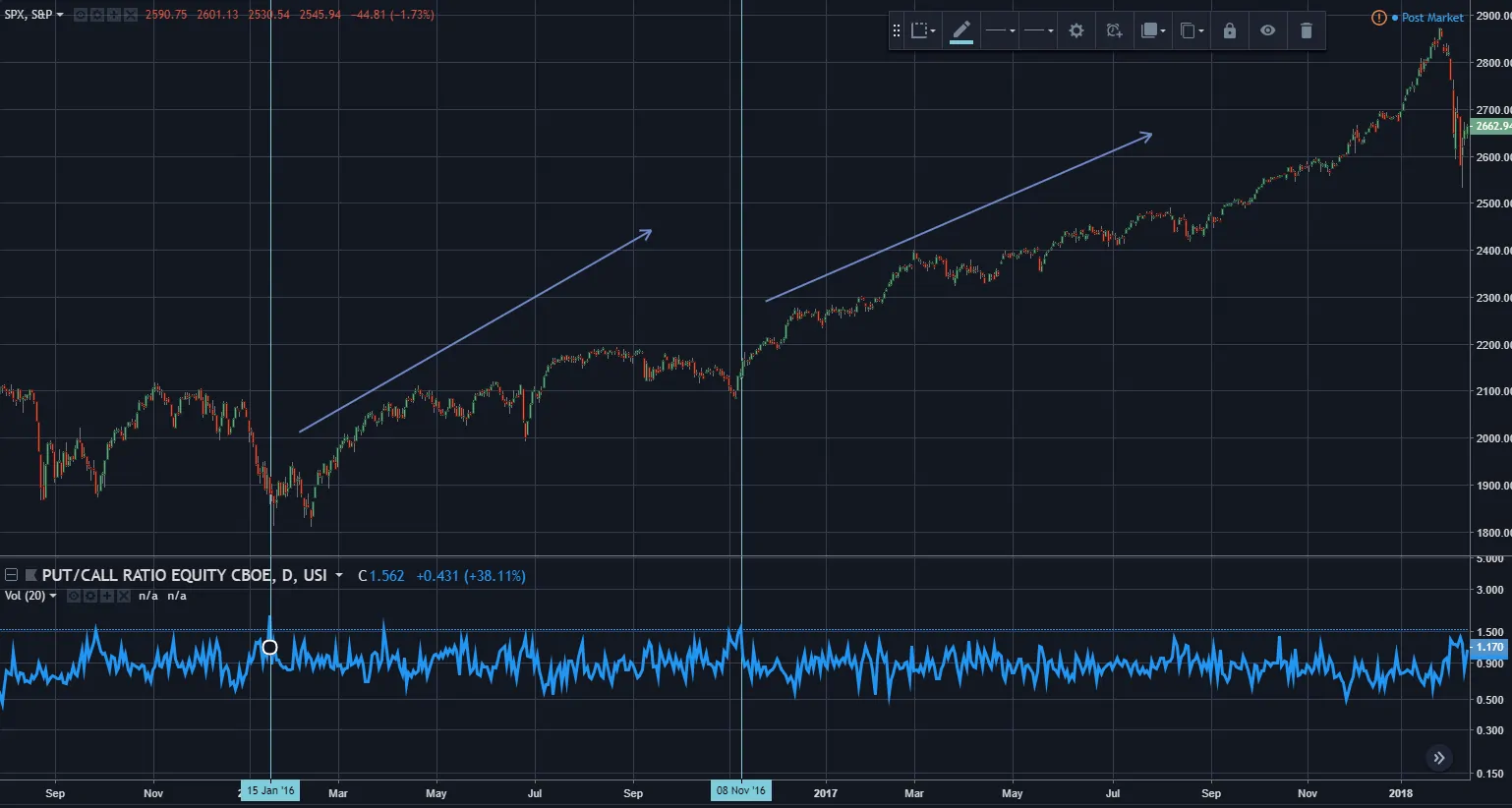Select the 15 Jan '16 date marker
This screenshot has width=1512, height=808.
click(x=270, y=790)
